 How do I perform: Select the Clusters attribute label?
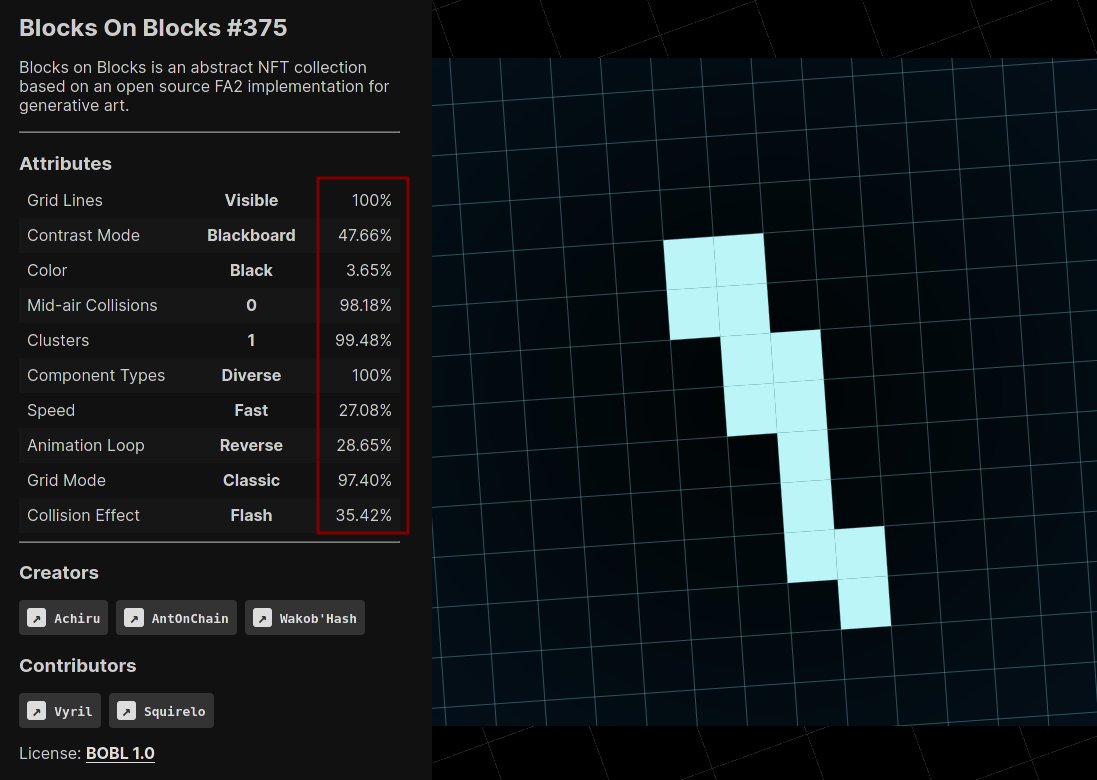(x=58, y=340)
